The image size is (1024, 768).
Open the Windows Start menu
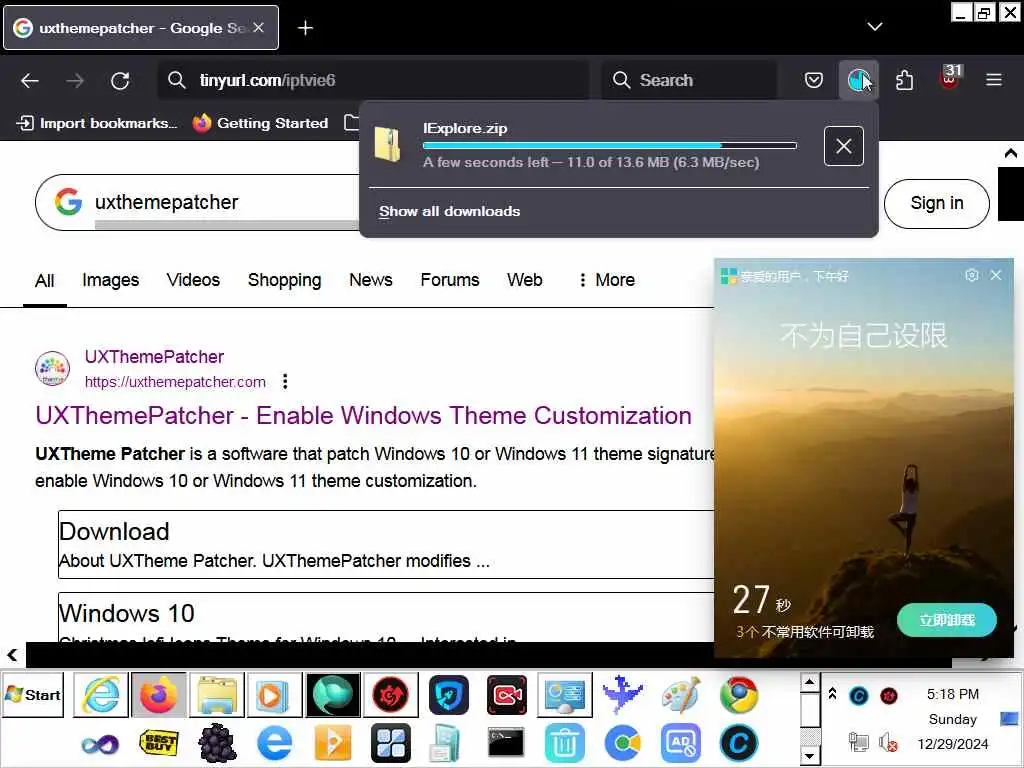tap(33, 695)
